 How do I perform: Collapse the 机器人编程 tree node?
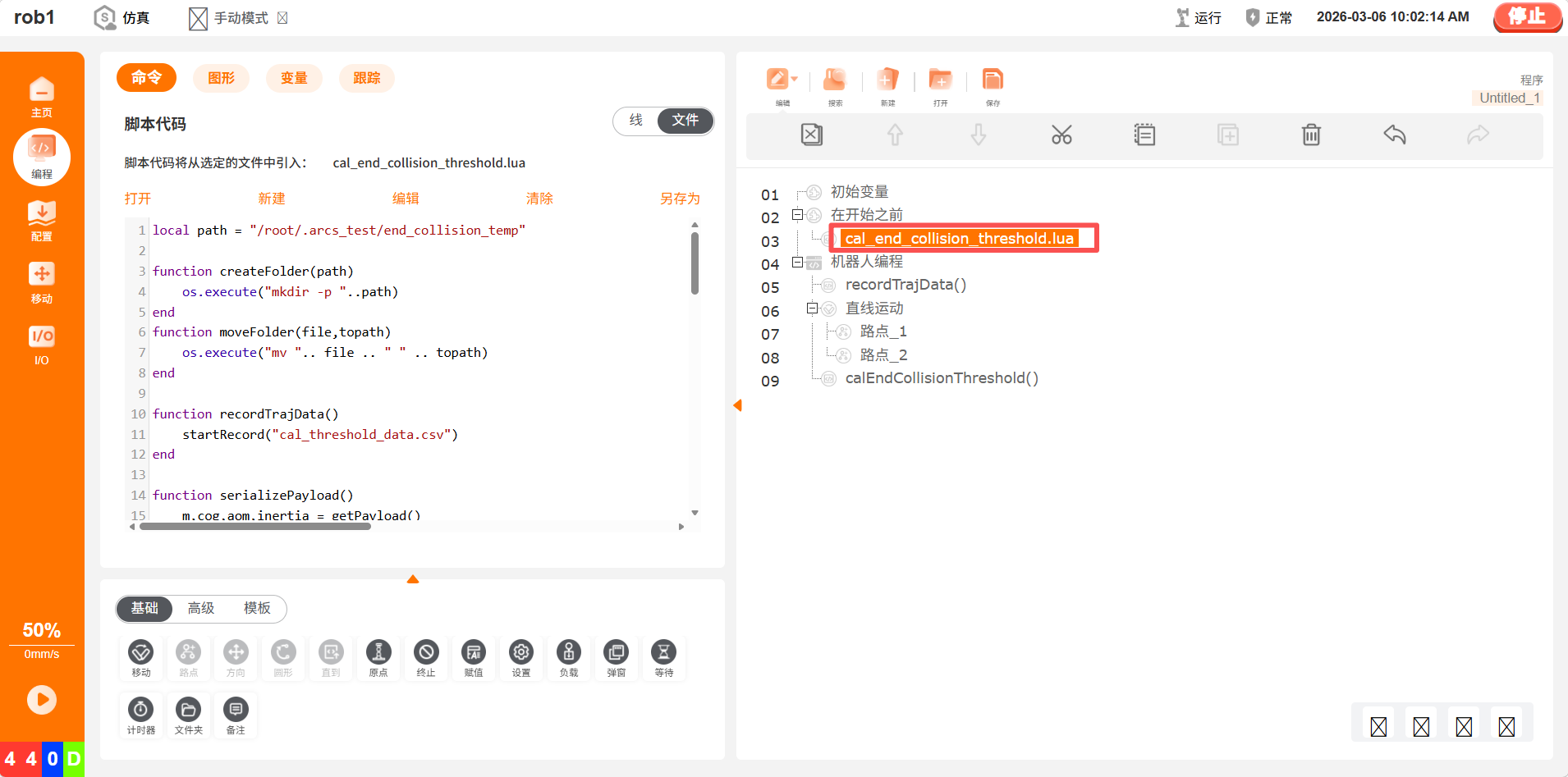[797, 263]
